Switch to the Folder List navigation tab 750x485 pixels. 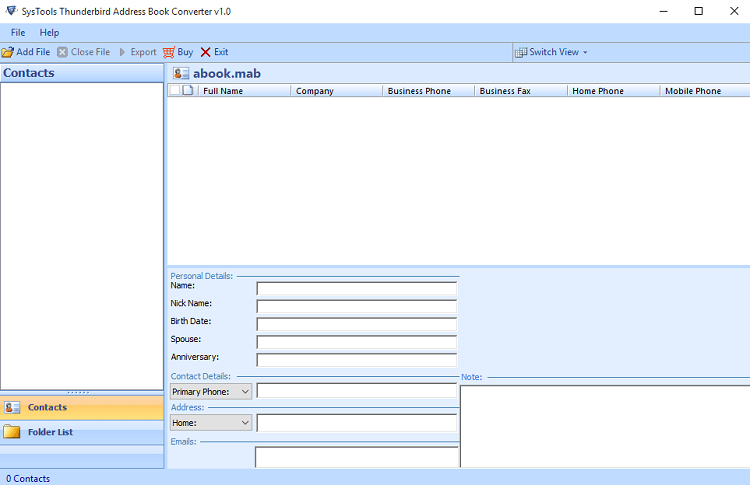pyautogui.click(x=82, y=432)
